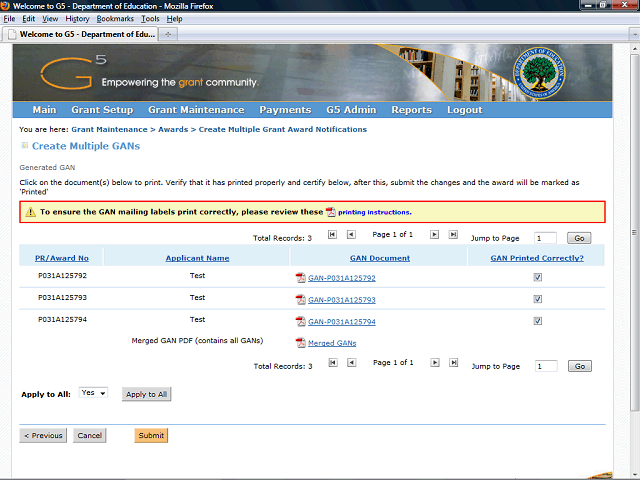
Task: Expand the Payments navigation menu
Action: click(x=284, y=110)
